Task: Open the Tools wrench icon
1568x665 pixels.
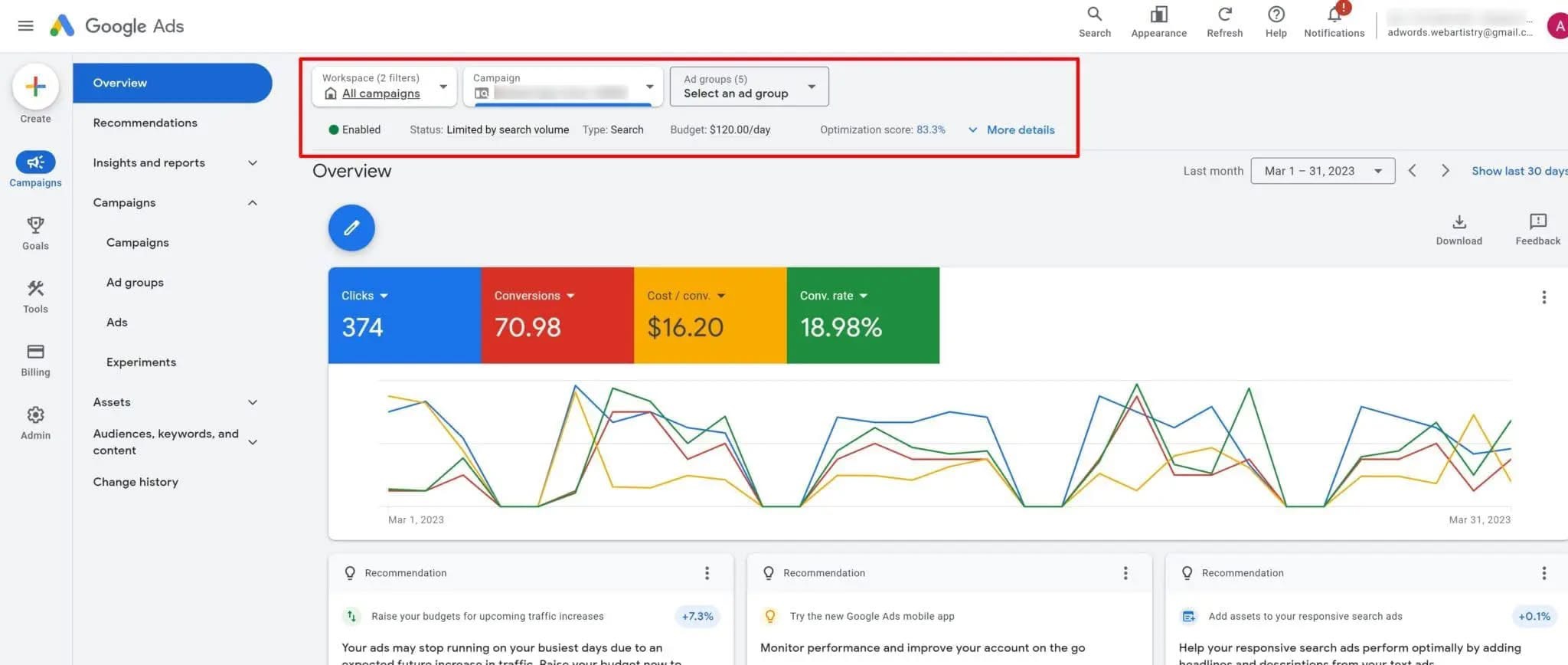Action: (x=35, y=289)
